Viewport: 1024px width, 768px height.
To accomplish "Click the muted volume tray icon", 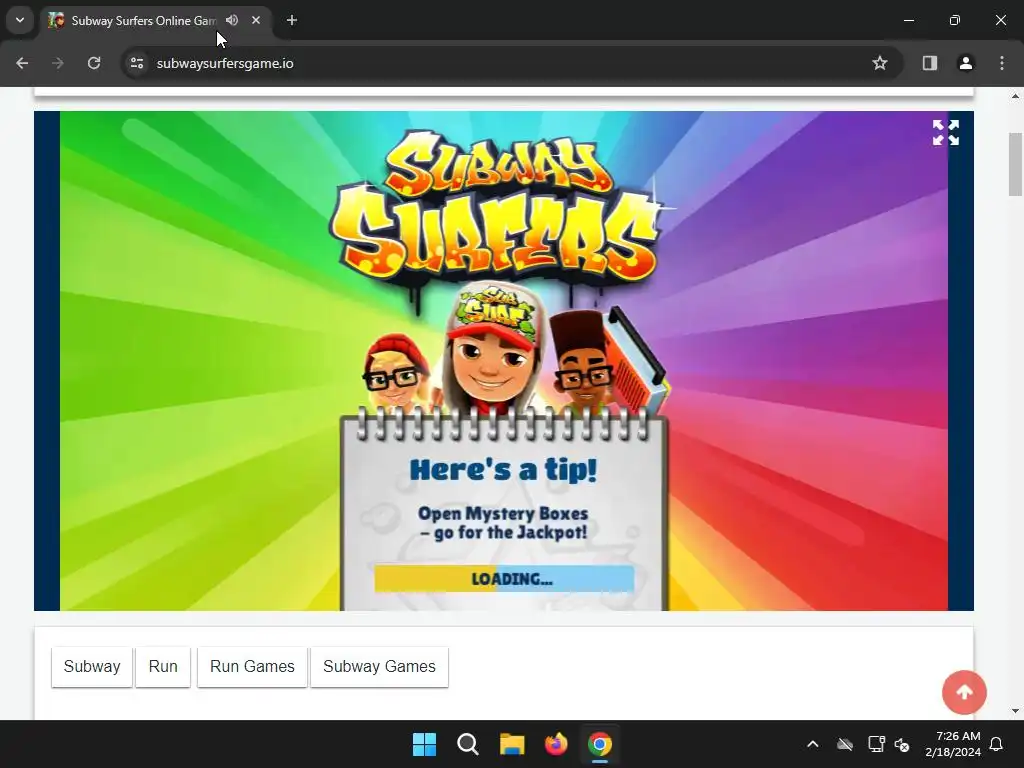I will coord(902,744).
